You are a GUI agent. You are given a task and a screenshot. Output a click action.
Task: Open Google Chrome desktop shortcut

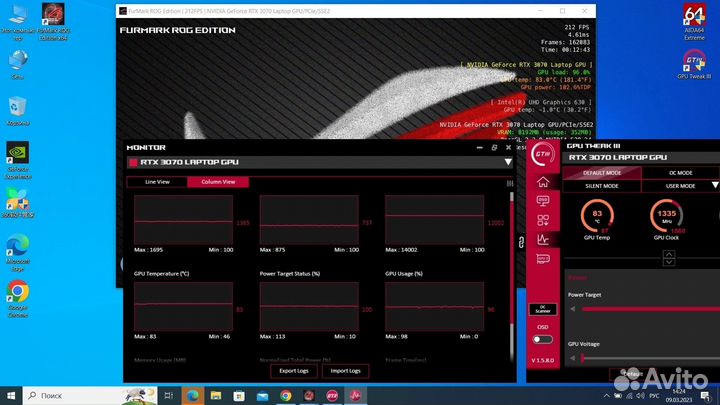click(x=18, y=298)
